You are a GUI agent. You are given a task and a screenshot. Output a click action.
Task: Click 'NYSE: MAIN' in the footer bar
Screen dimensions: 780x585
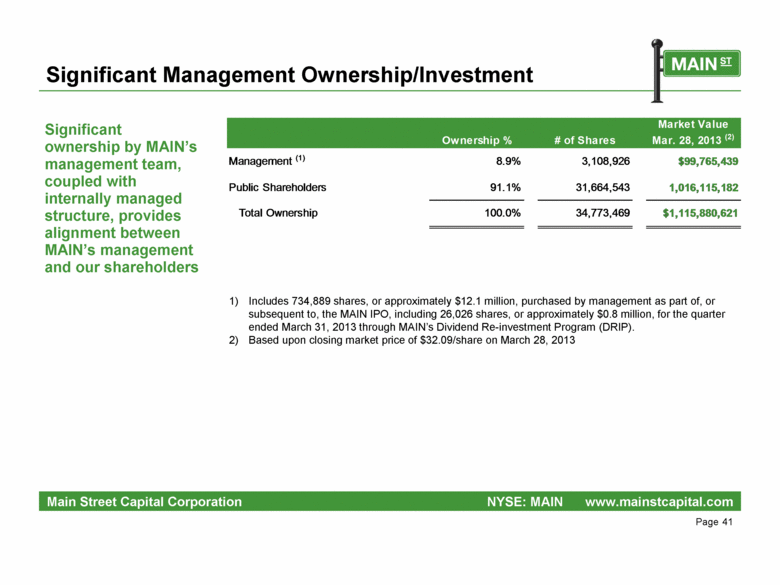tap(525, 501)
